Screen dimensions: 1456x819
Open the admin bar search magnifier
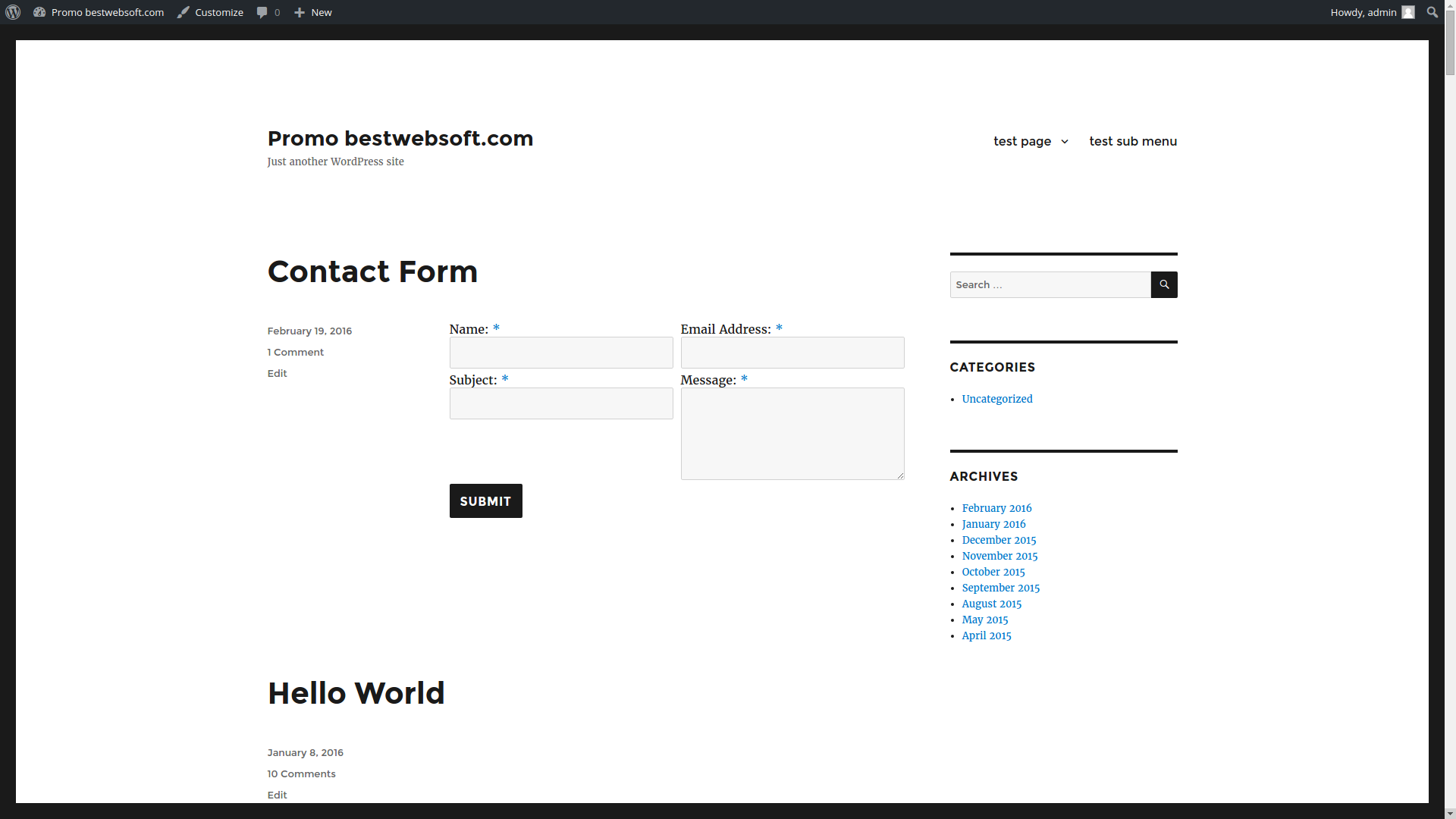click(1432, 12)
